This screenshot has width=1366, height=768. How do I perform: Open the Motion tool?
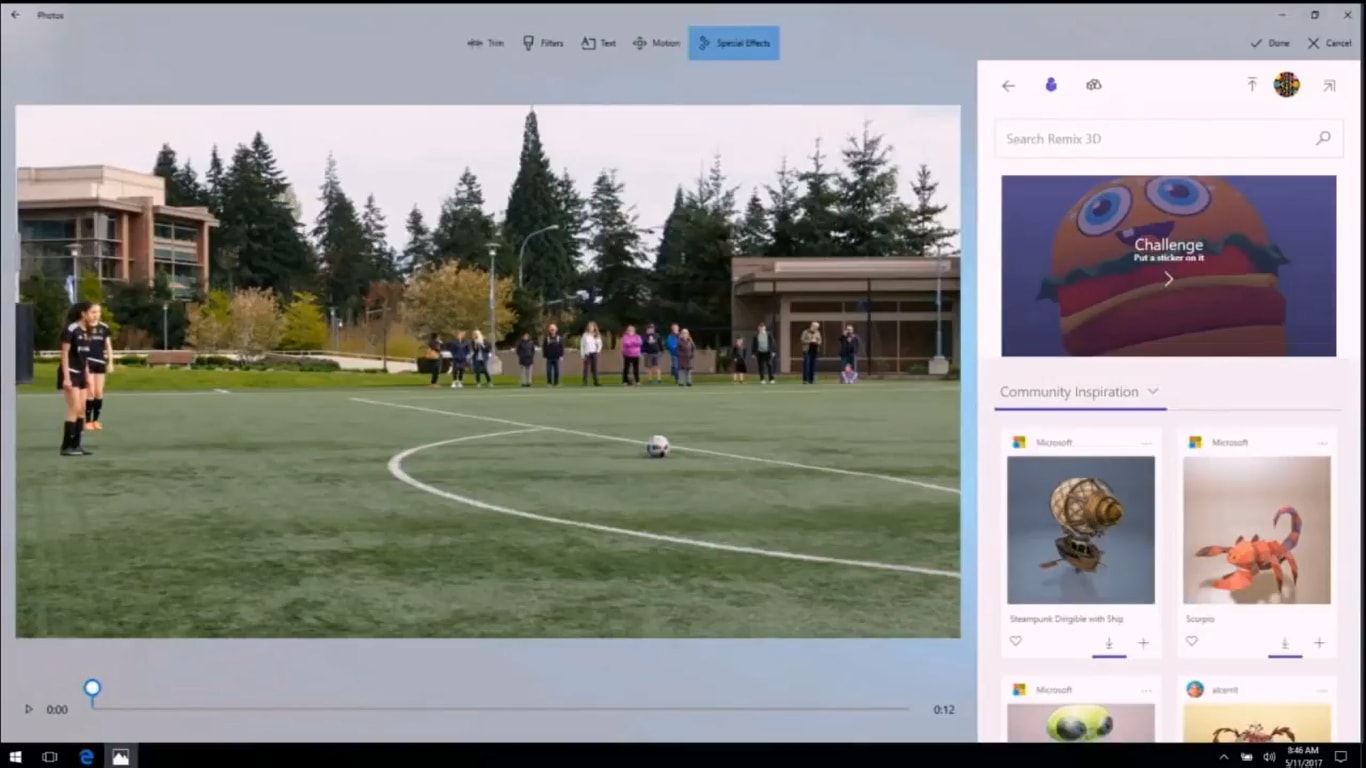click(656, 43)
